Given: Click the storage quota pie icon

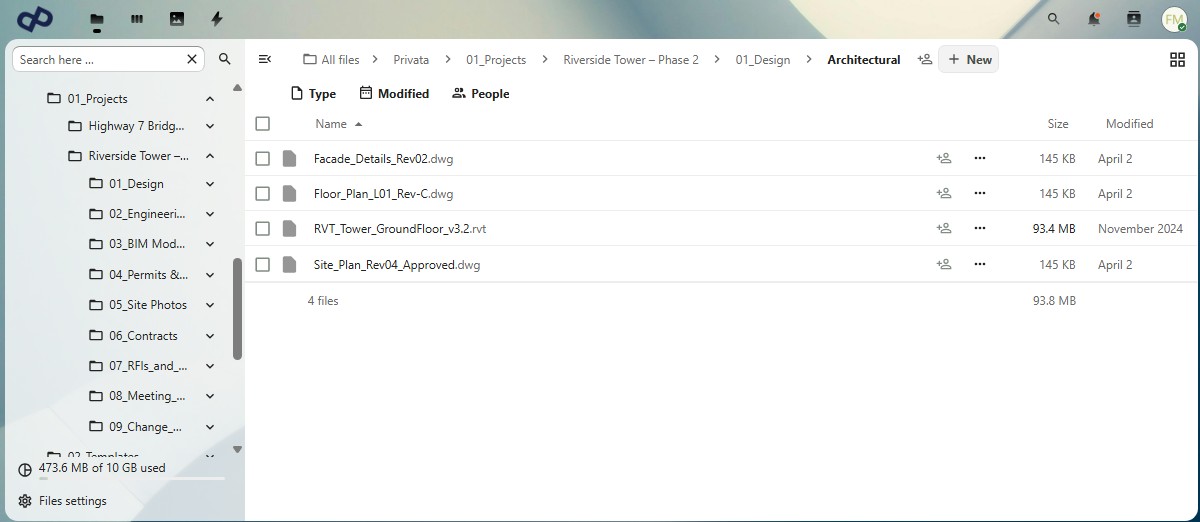Looking at the screenshot, I should [25, 468].
